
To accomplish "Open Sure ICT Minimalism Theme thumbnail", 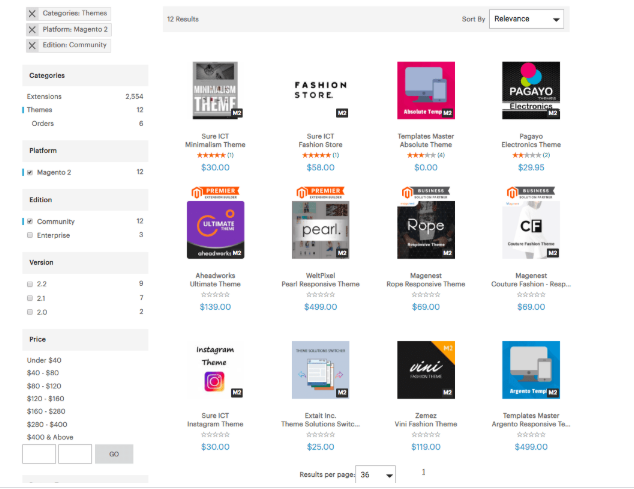I will pyautogui.click(x=215, y=90).
